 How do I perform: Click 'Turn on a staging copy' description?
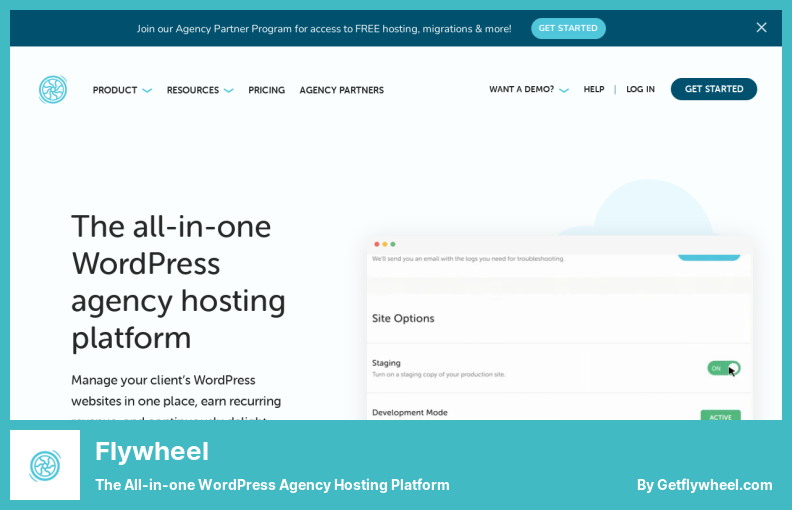(x=438, y=374)
